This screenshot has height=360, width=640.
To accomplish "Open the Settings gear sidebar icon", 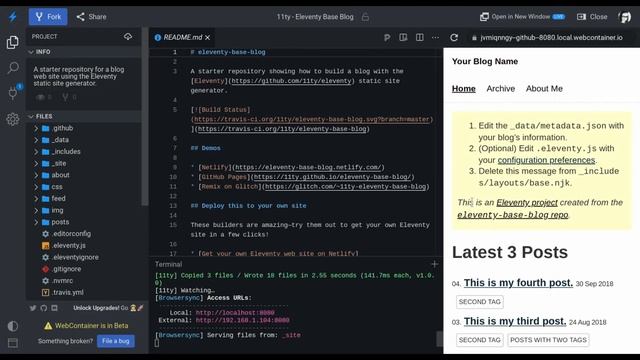I will click(13, 119).
